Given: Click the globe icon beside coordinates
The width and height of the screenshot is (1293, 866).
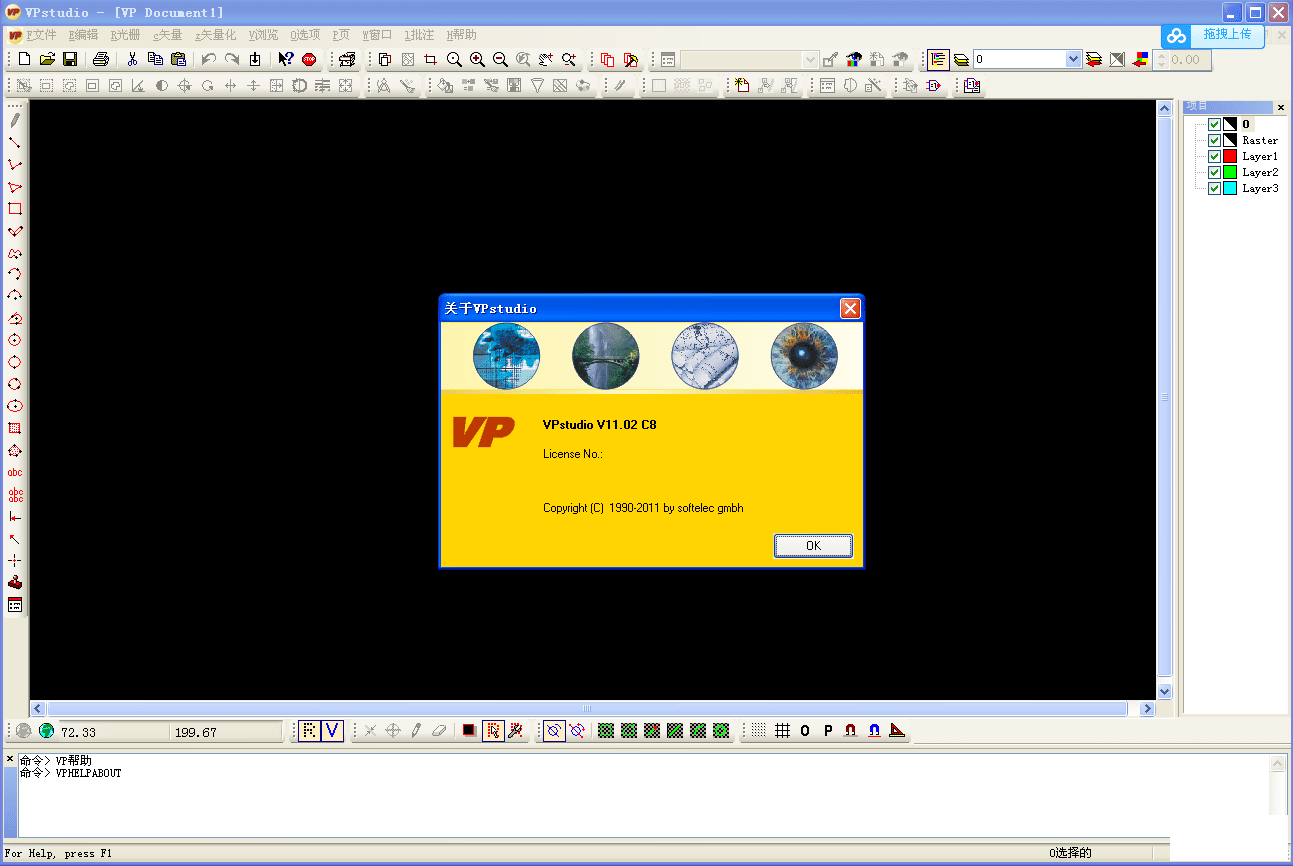Looking at the screenshot, I should click(x=46, y=731).
